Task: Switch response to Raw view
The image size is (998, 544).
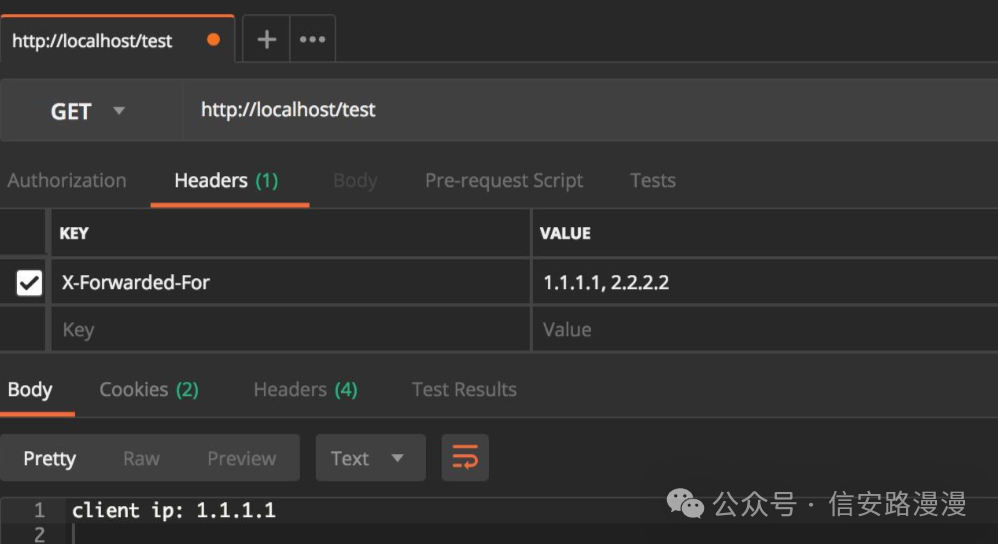Action: [141, 458]
